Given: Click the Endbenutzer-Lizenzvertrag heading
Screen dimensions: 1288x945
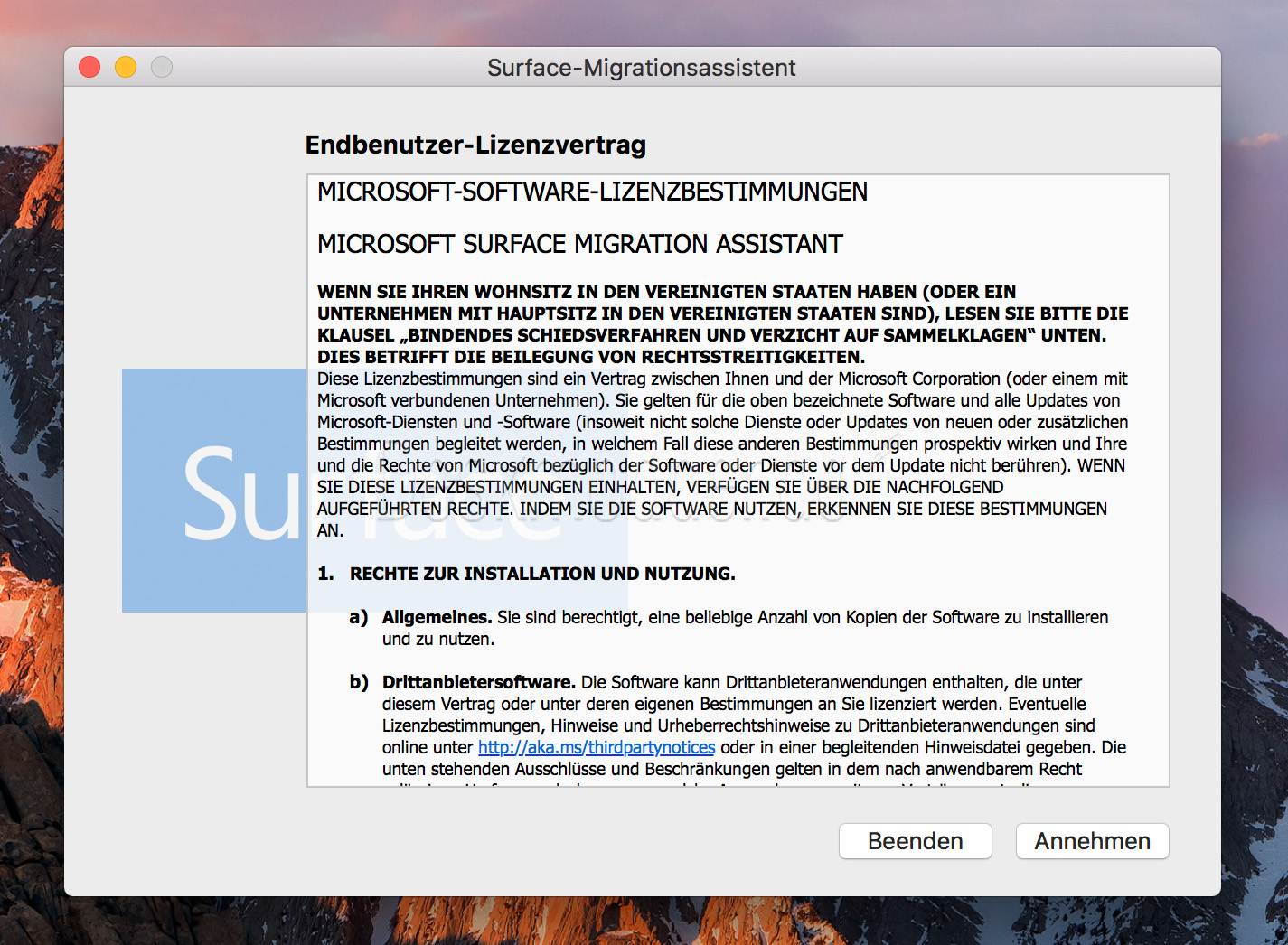Looking at the screenshot, I should click(475, 145).
